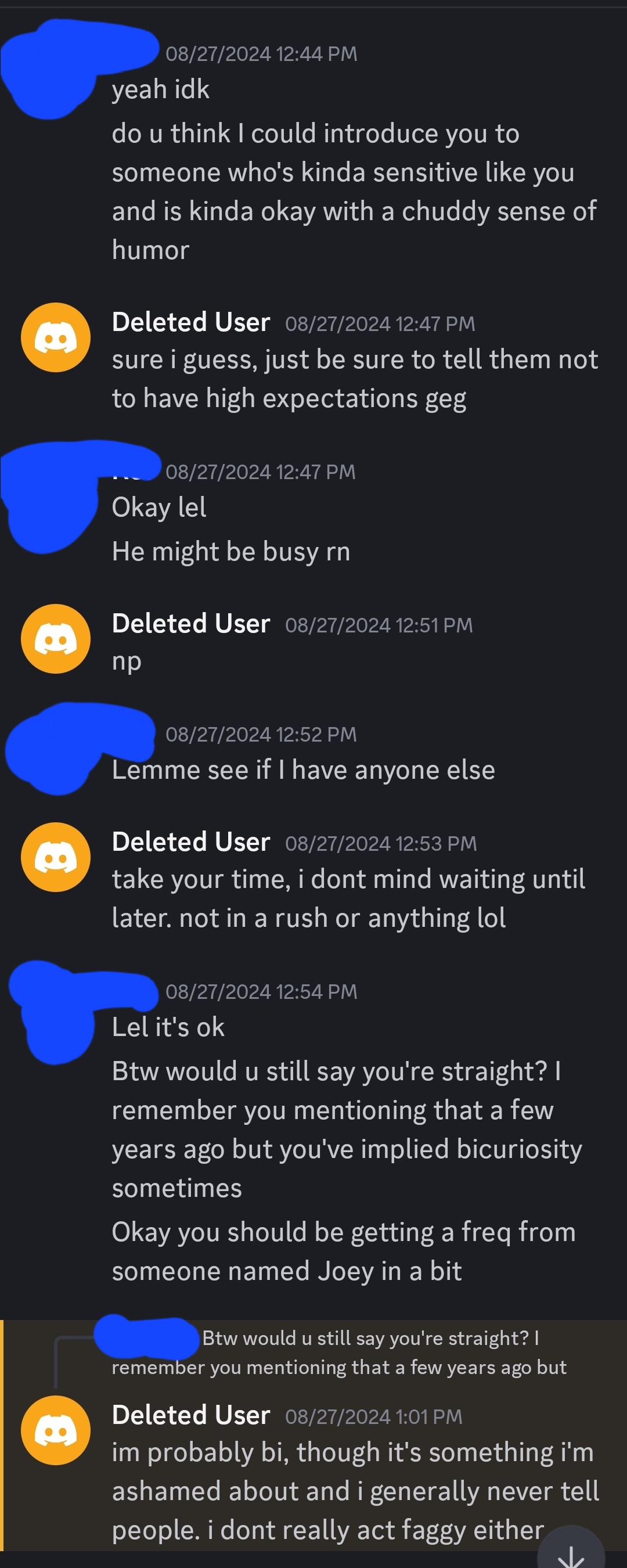Click the 08/27/2024 12:44 PM timestamp
Image resolution: width=627 pixels, height=1568 pixels.
pyautogui.click(x=262, y=54)
